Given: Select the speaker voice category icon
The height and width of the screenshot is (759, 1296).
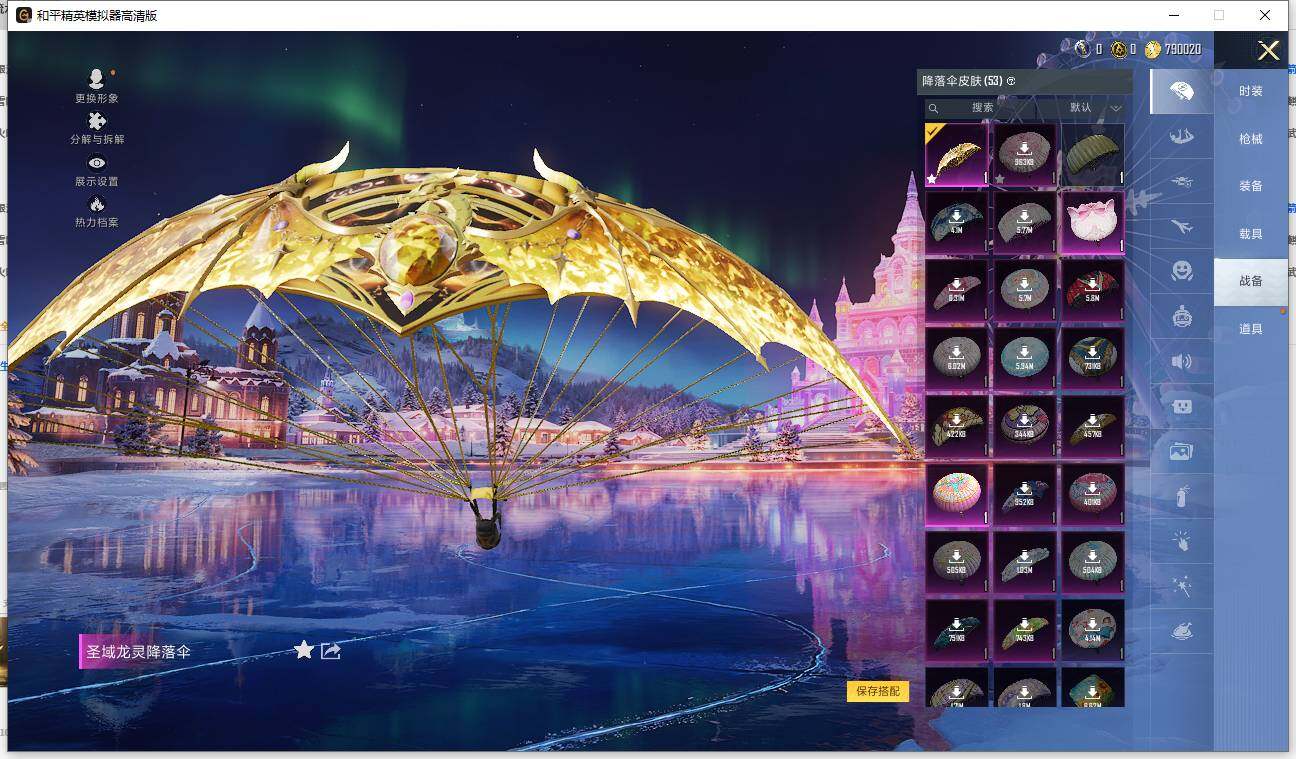Looking at the screenshot, I should [1181, 361].
